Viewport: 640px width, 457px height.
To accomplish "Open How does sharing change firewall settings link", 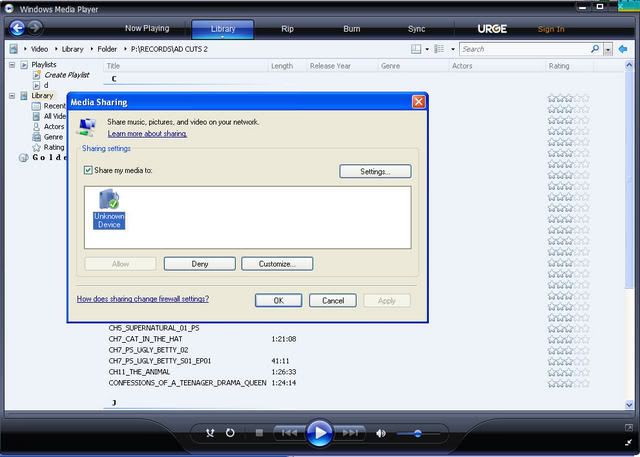I will click(143, 299).
